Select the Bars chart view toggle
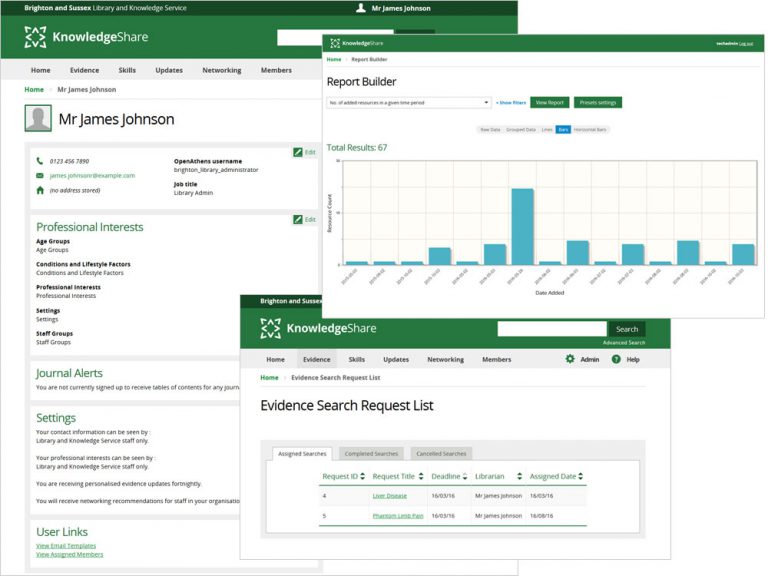Viewport: 768px width, 576px height. (563, 130)
